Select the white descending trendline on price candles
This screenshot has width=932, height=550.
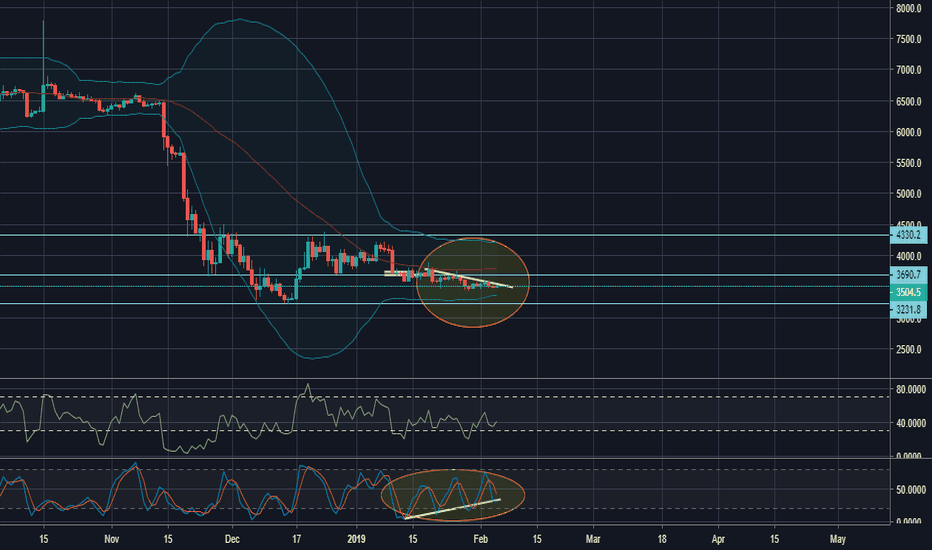(x=470, y=279)
